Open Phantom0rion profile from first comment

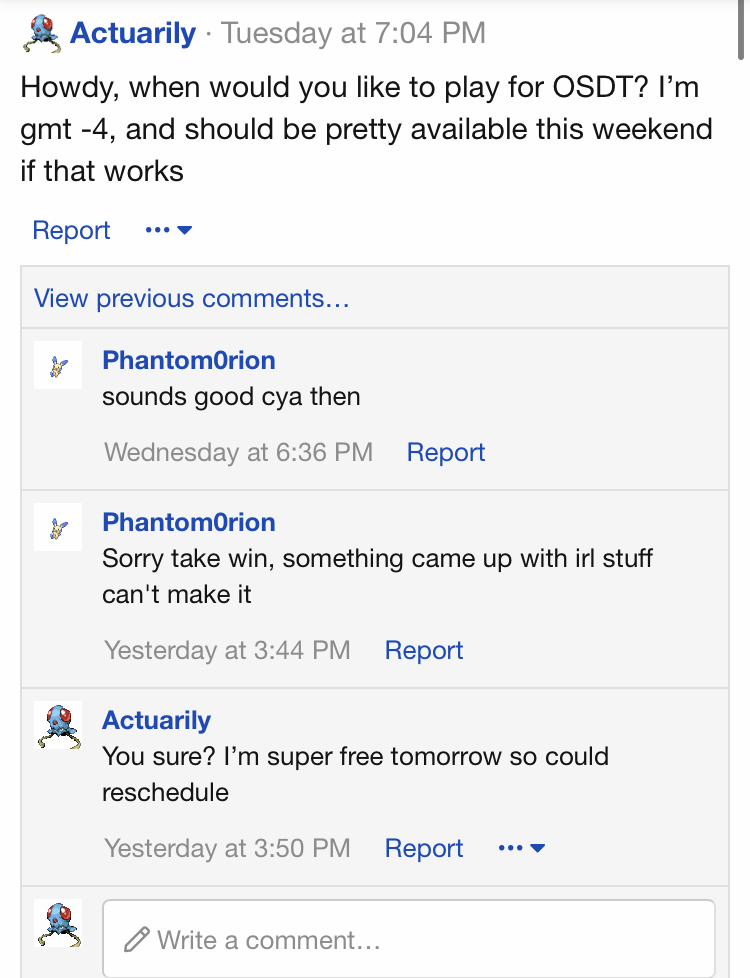[189, 361]
